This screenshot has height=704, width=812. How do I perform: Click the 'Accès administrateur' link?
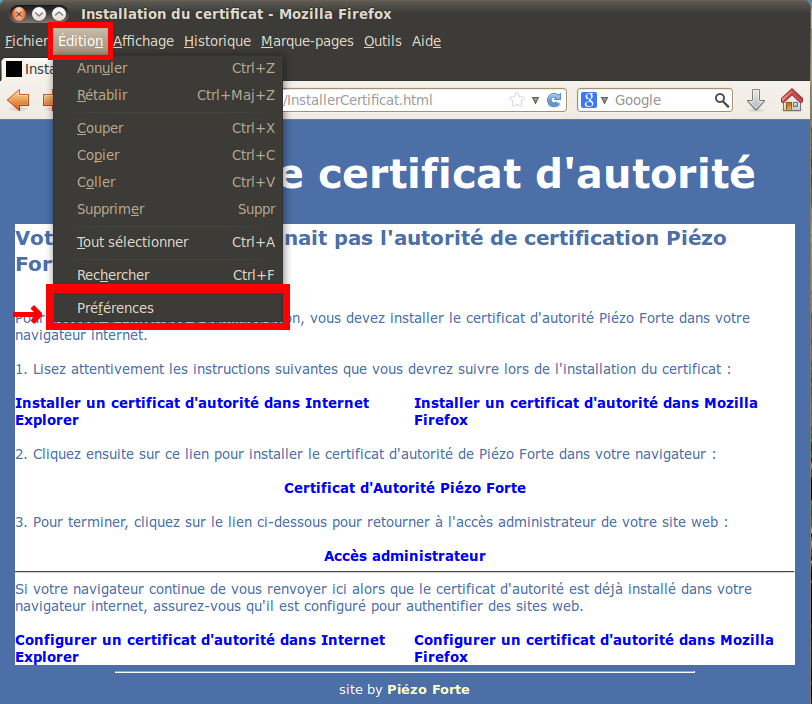click(x=405, y=556)
